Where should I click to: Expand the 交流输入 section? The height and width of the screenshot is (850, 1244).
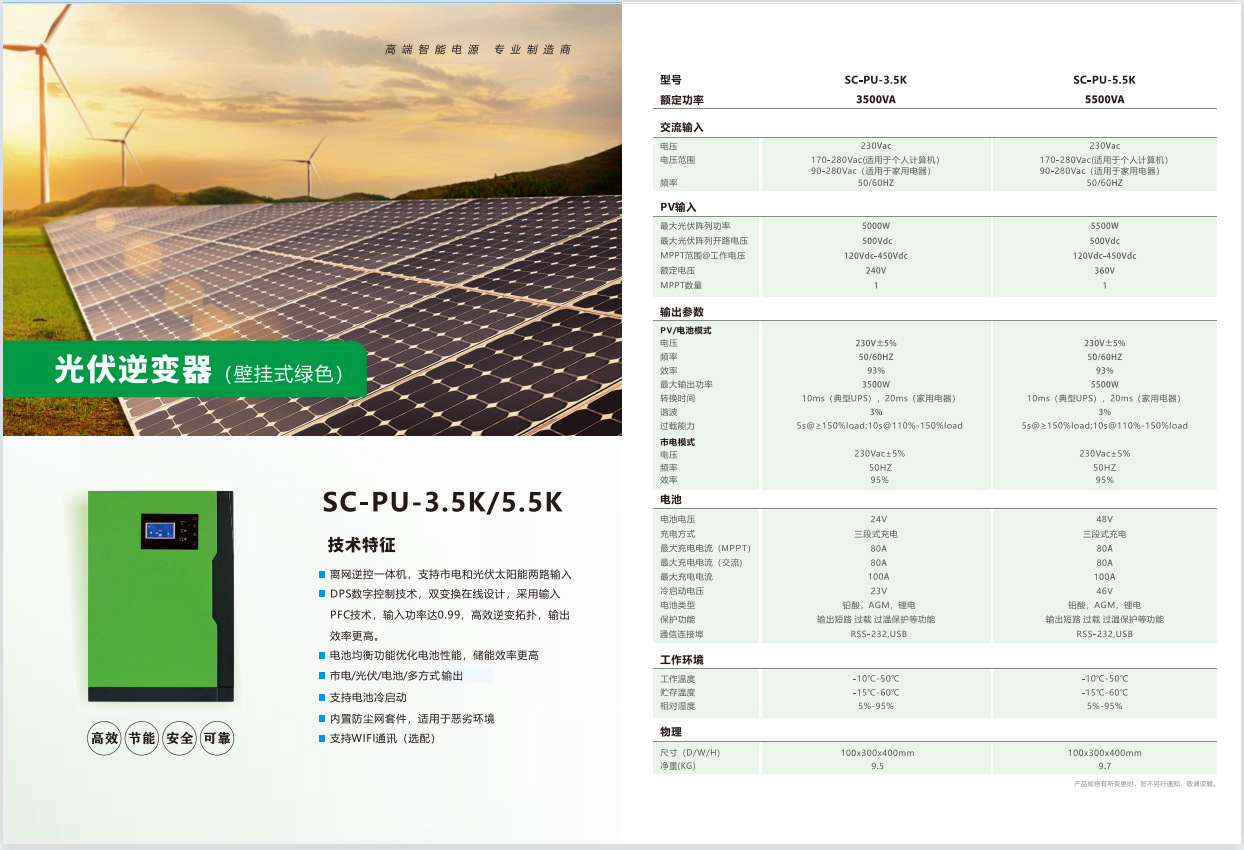679,126
